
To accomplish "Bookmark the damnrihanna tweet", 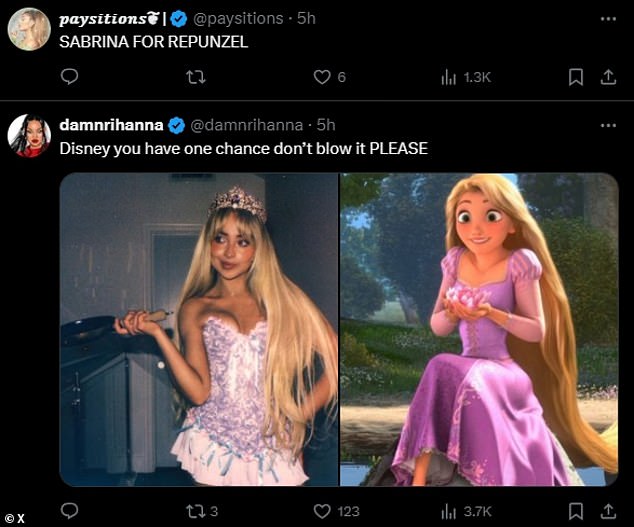I will [x=576, y=511].
